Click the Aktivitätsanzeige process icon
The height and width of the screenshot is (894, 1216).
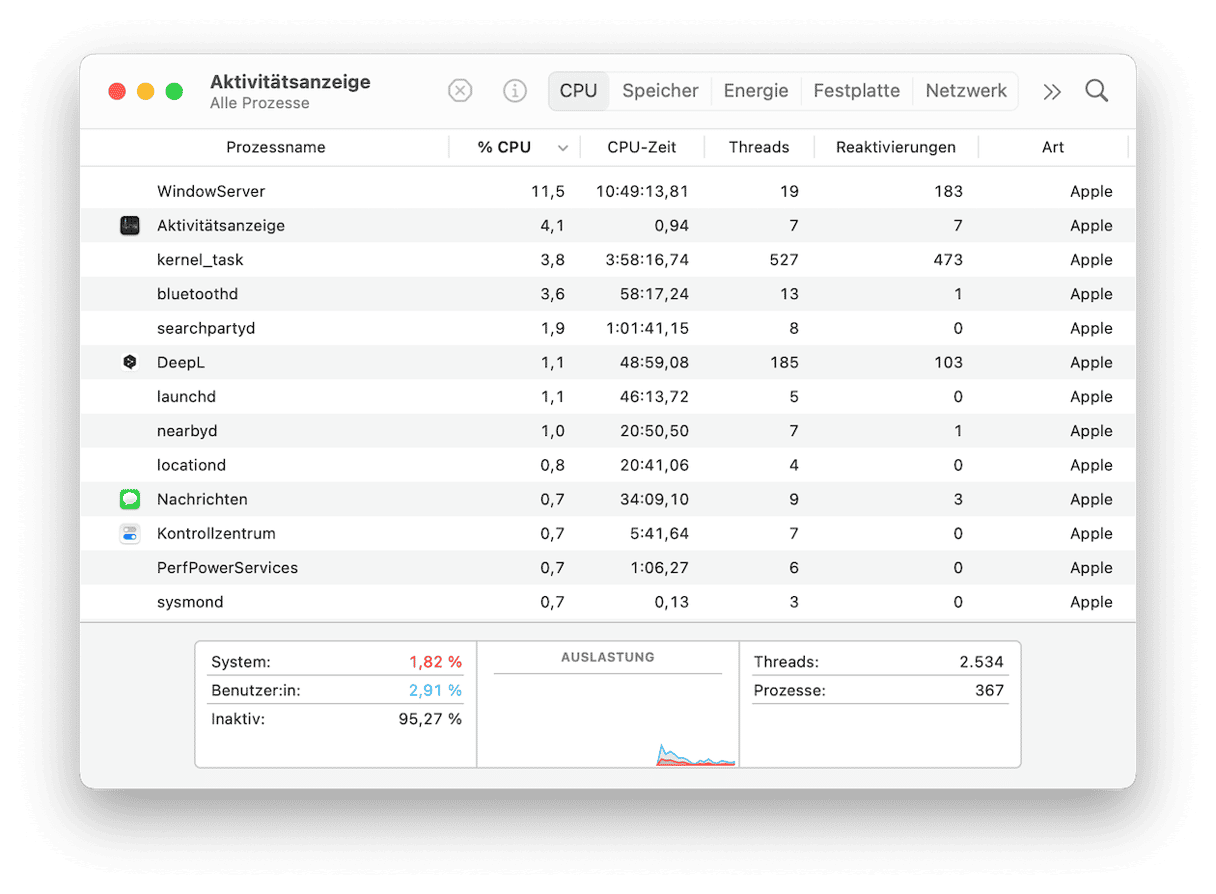pos(130,226)
